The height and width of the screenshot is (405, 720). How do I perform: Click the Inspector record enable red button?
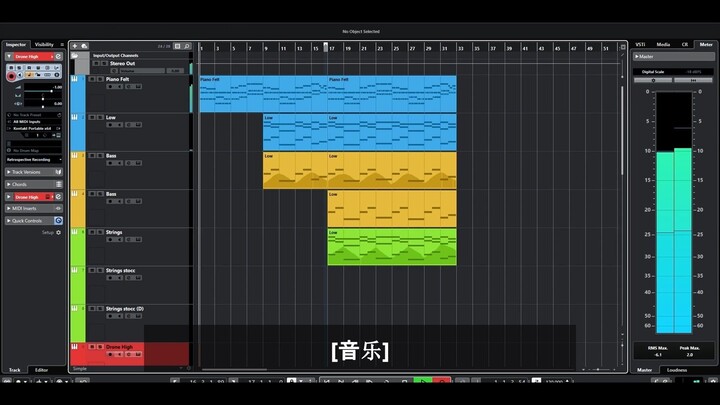pos(12,76)
